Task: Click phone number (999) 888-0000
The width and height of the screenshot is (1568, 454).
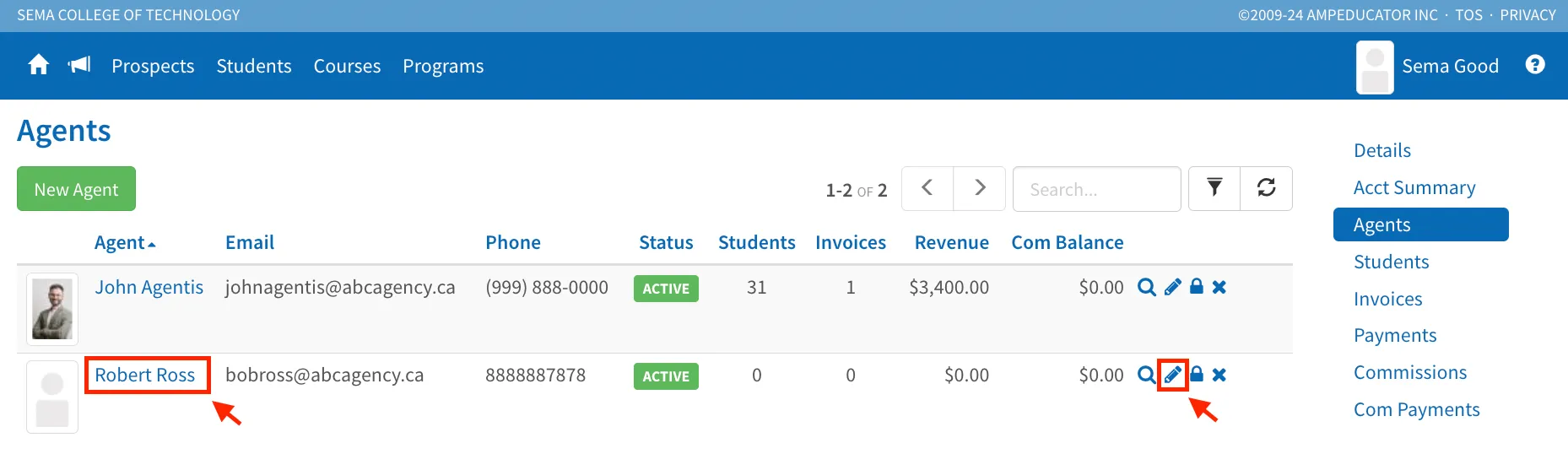Action: click(547, 288)
